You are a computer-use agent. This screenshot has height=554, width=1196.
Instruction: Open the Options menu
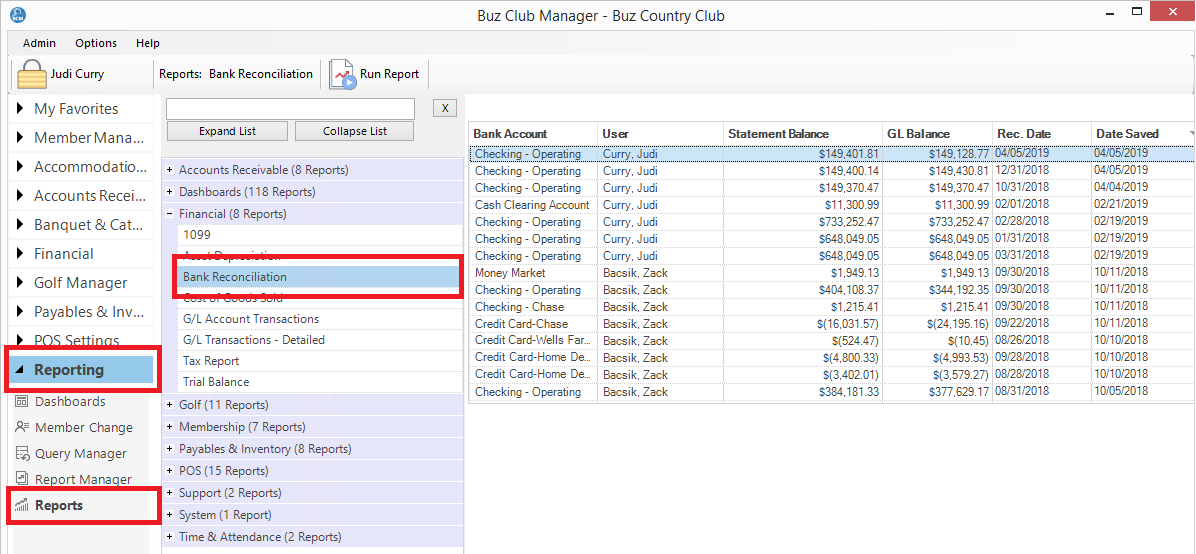click(96, 43)
